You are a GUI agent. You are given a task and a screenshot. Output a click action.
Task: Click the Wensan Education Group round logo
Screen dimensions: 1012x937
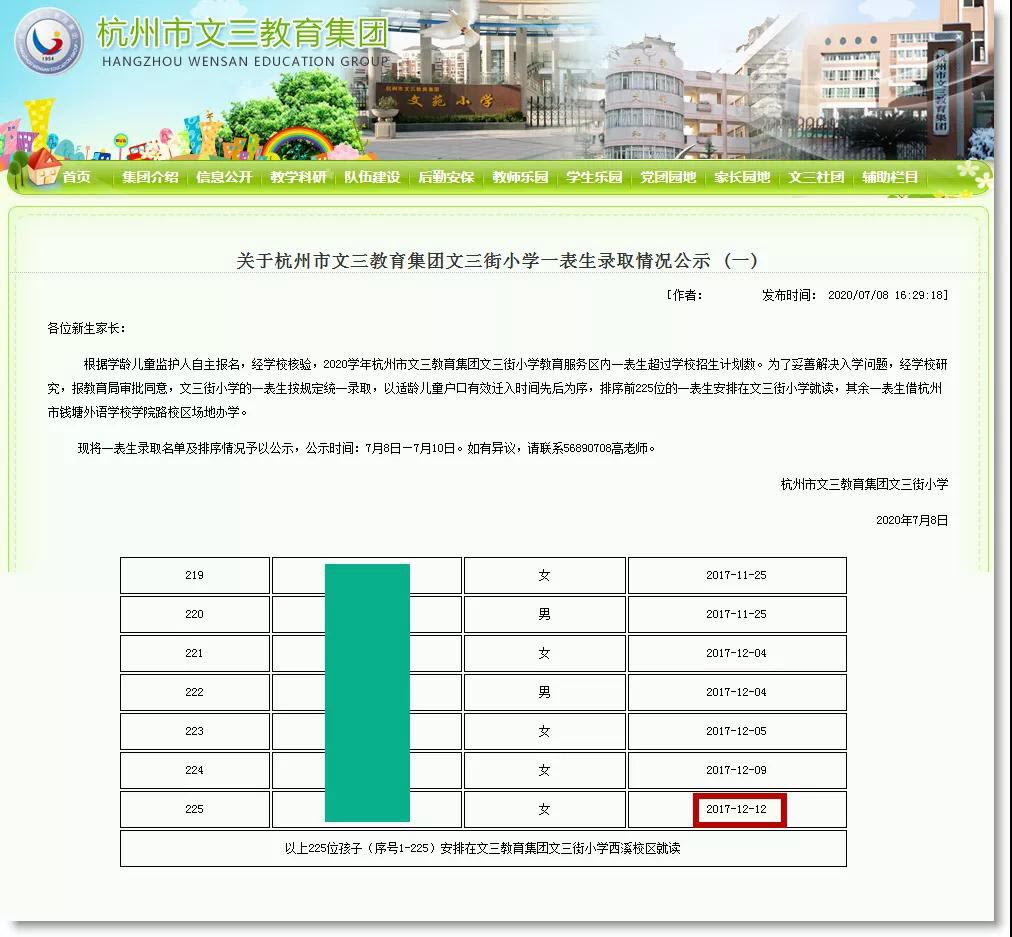49,41
